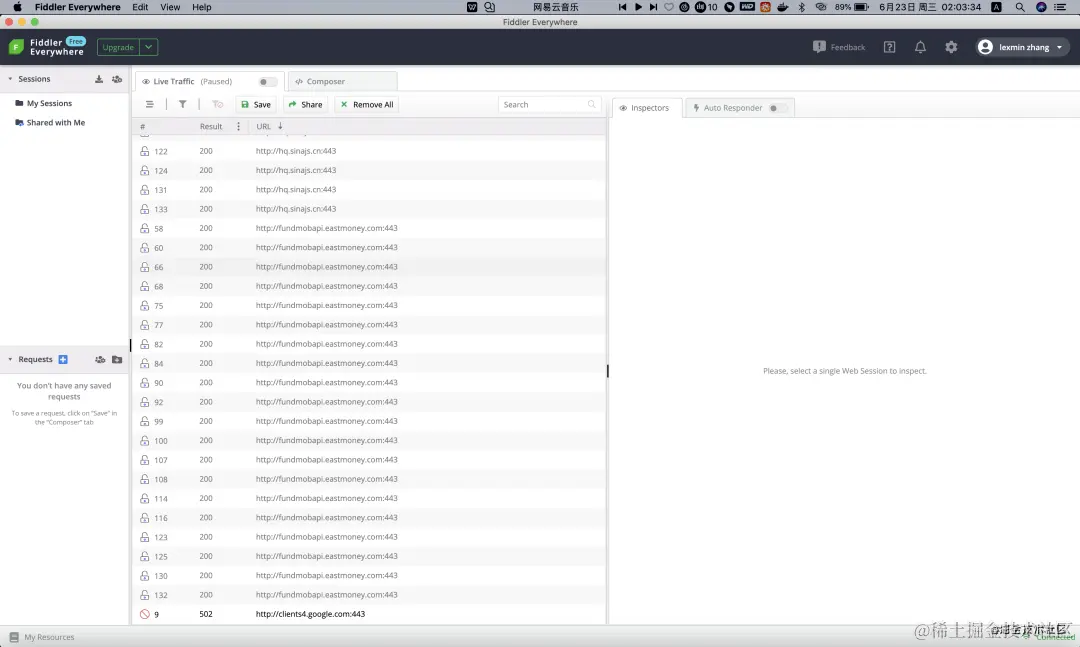
Task: Toggle the Auto Responder switch
Action: (x=777, y=108)
